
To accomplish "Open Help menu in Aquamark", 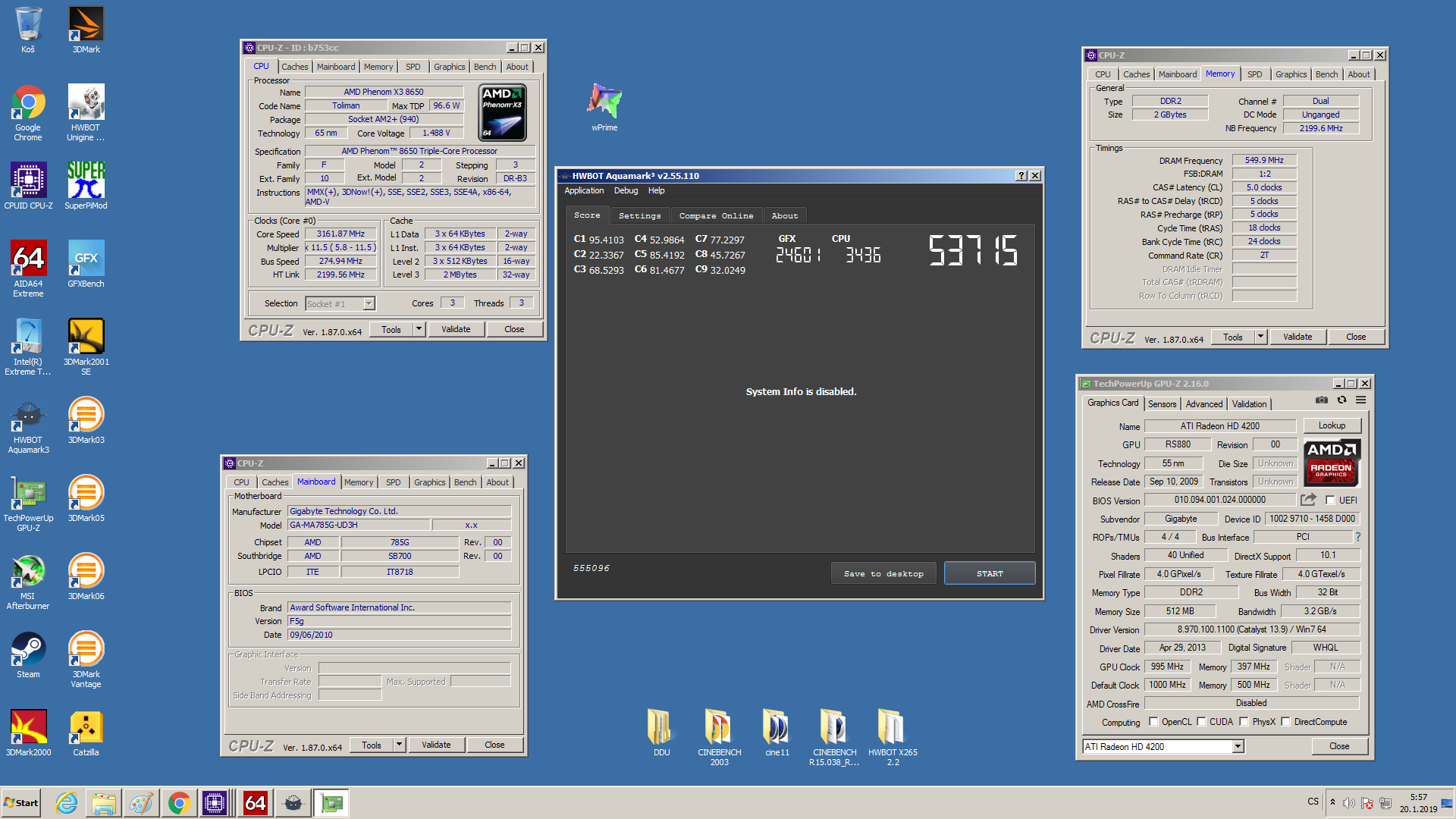I will coord(656,191).
